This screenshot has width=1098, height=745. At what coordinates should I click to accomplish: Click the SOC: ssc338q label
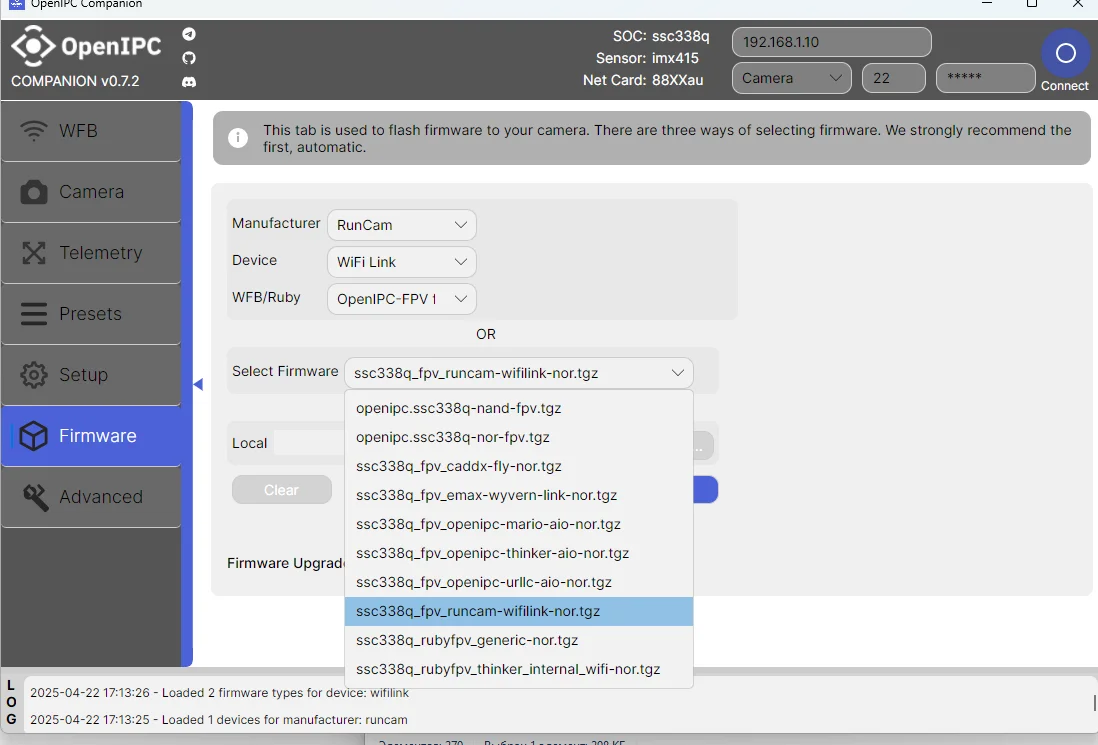[661, 36]
